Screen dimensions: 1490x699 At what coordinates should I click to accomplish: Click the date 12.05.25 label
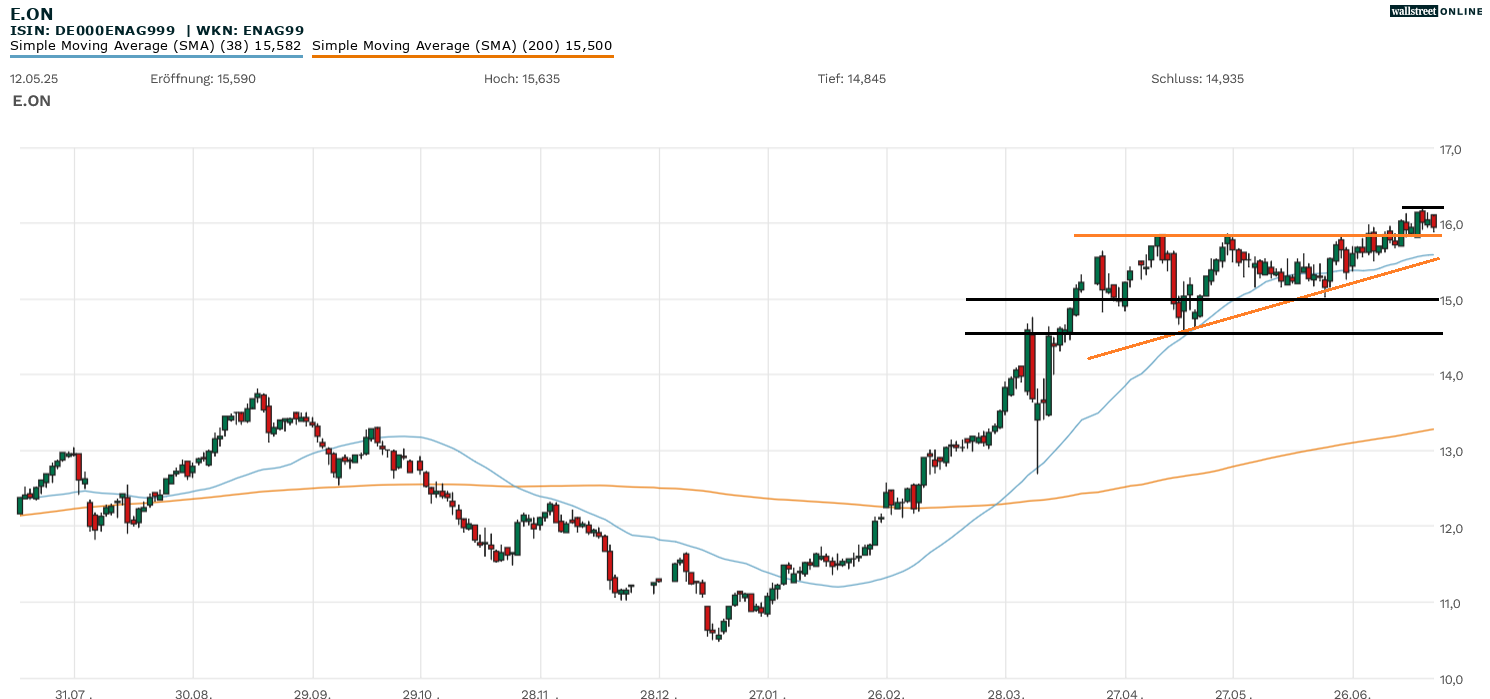coord(33,79)
